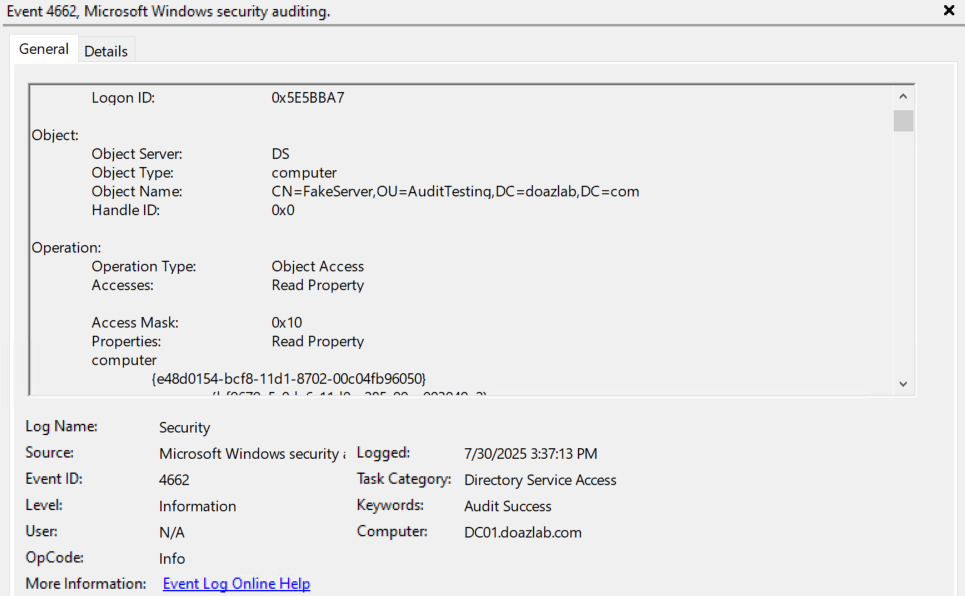965x596 pixels.
Task: Open the Event Log Online Help link
Action: (x=236, y=584)
